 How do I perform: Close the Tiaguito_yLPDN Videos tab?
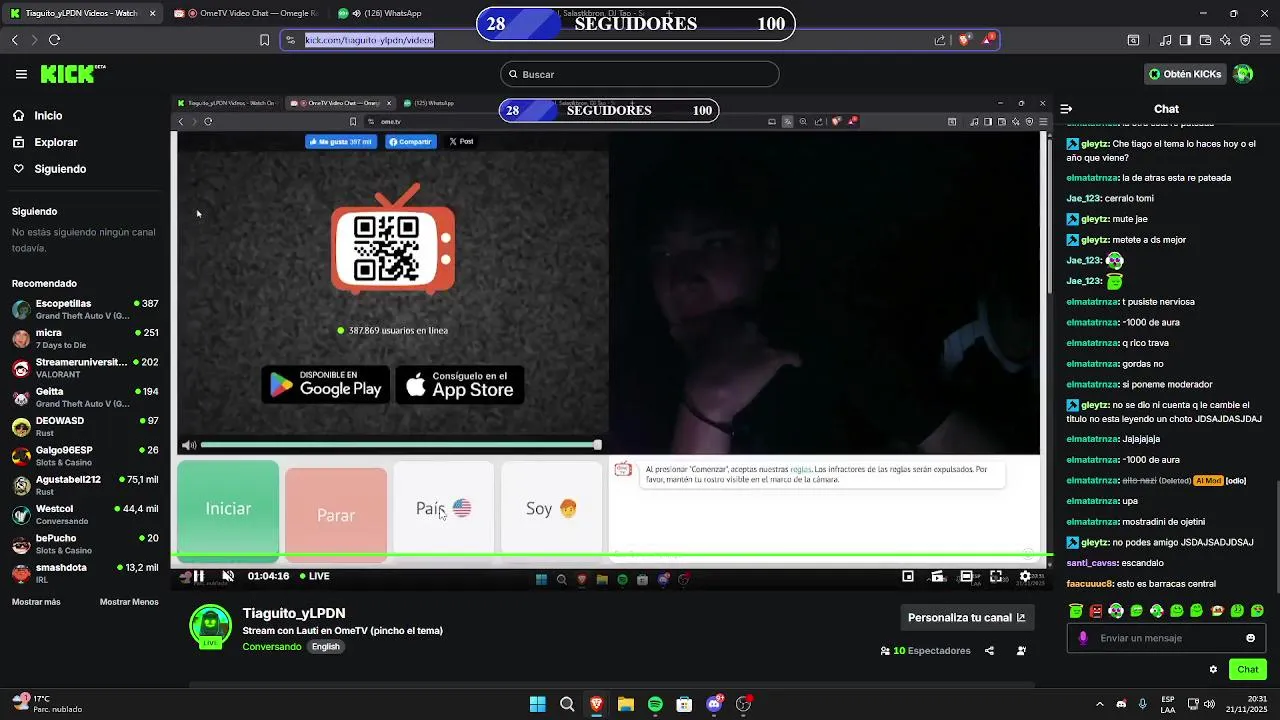tap(152, 14)
